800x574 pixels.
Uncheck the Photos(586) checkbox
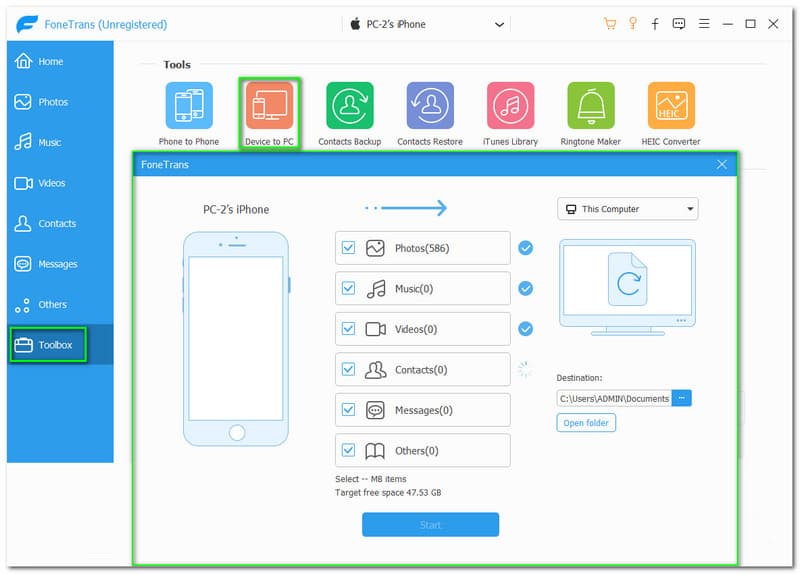(x=348, y=248)
